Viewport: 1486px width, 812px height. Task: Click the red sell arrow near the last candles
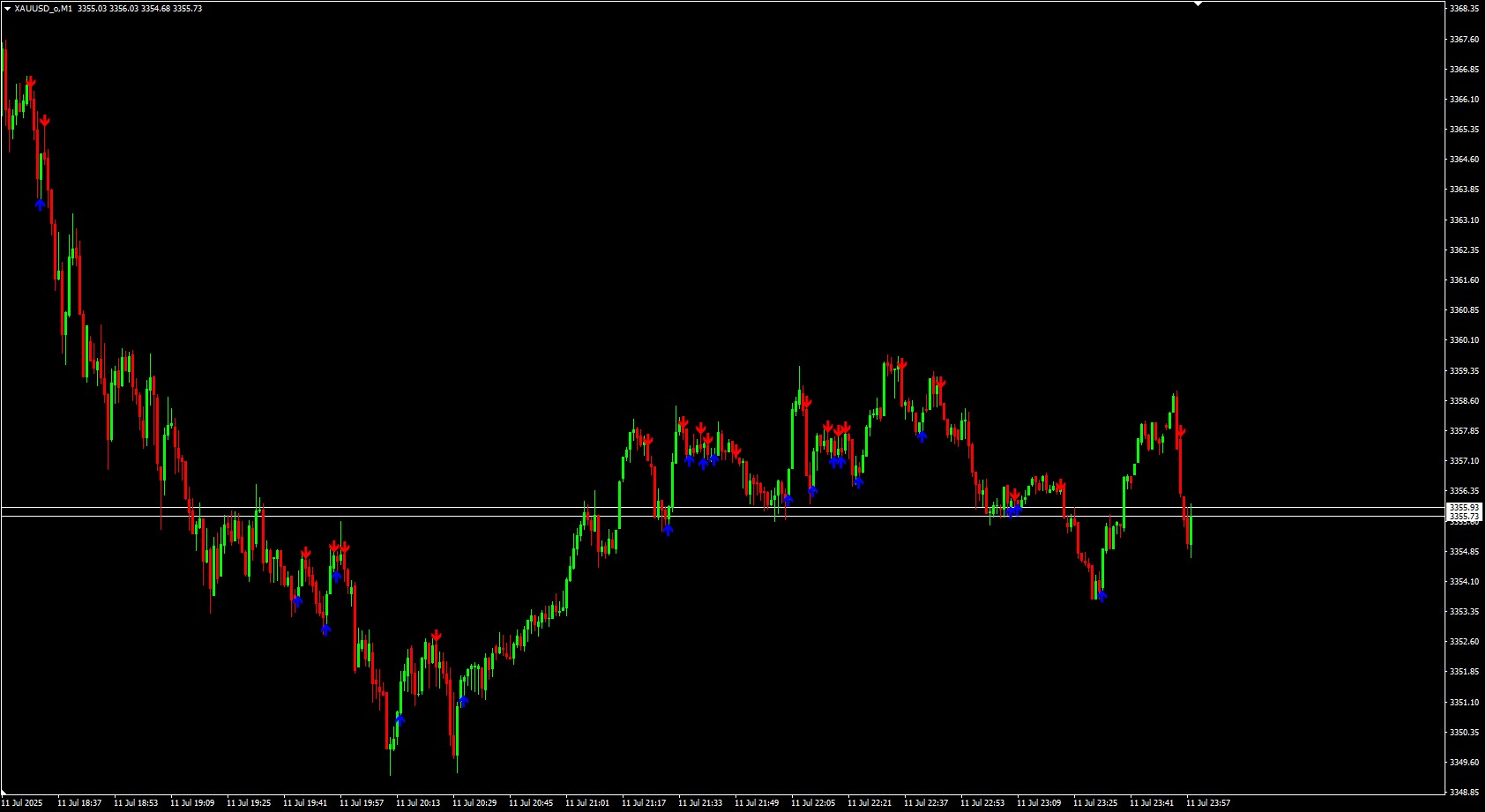click(x=1181, y=432)
